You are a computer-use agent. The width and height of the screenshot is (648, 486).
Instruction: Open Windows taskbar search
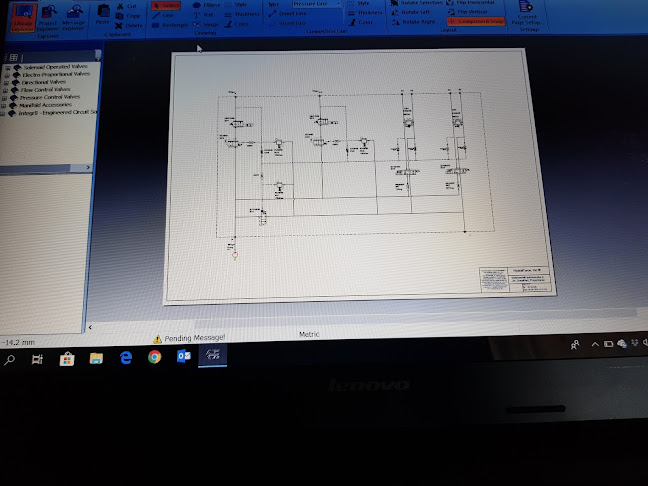pyautogui.click(x=9, y=360)
